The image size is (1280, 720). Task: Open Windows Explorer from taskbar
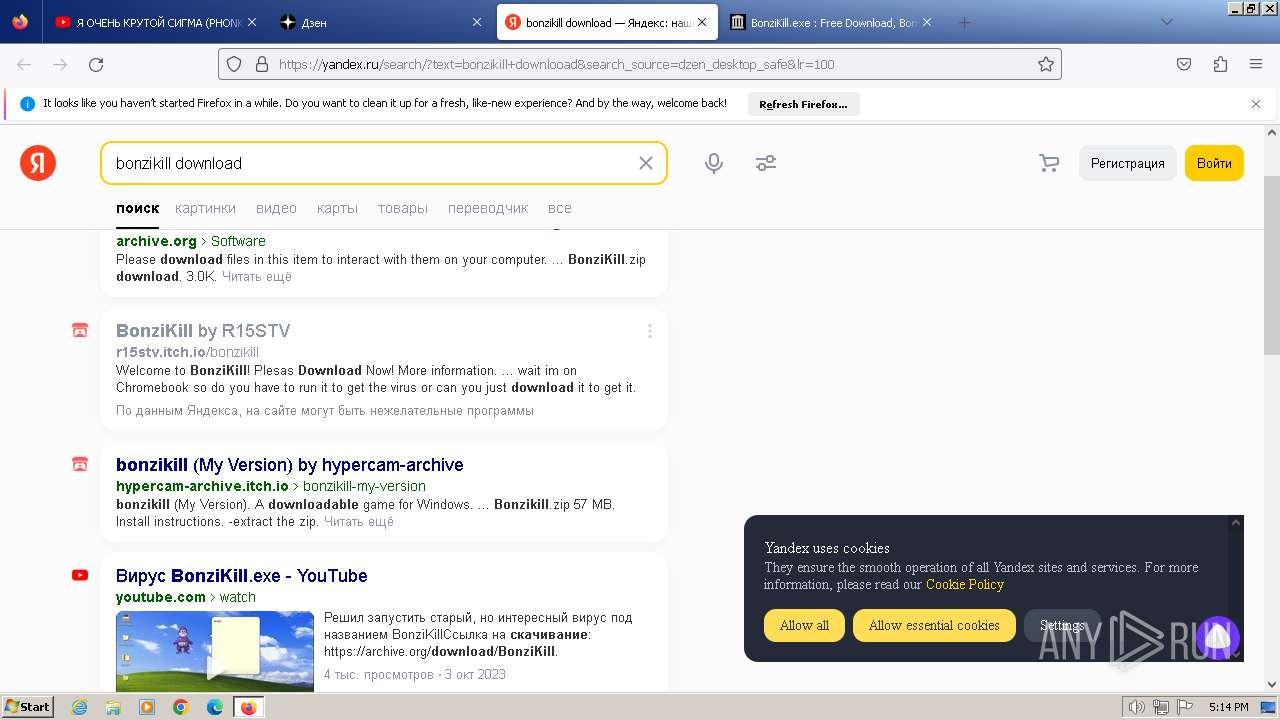[x=113, y=707]
